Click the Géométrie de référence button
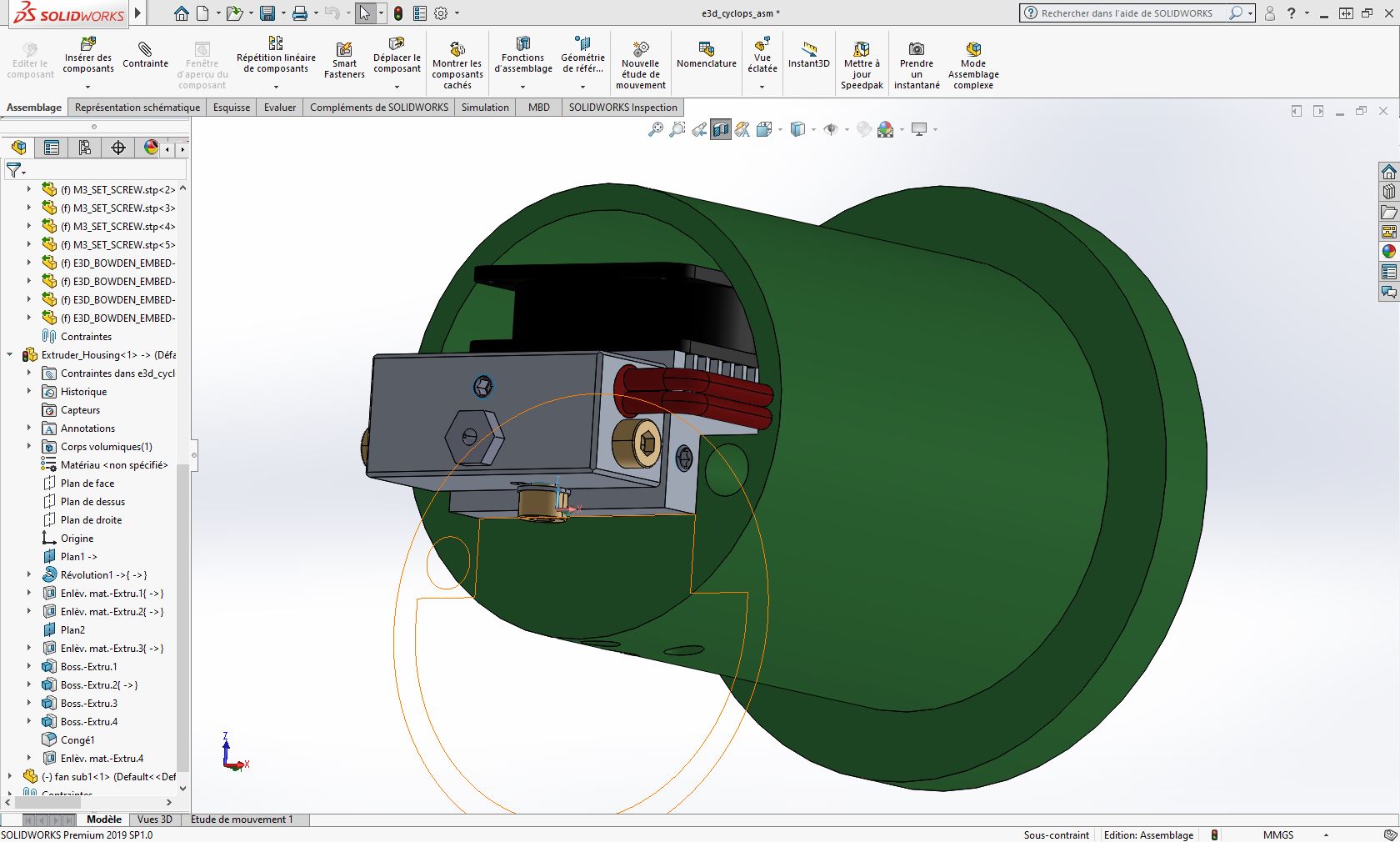This screenshot has height=842, width=1400. coord(582,57)
